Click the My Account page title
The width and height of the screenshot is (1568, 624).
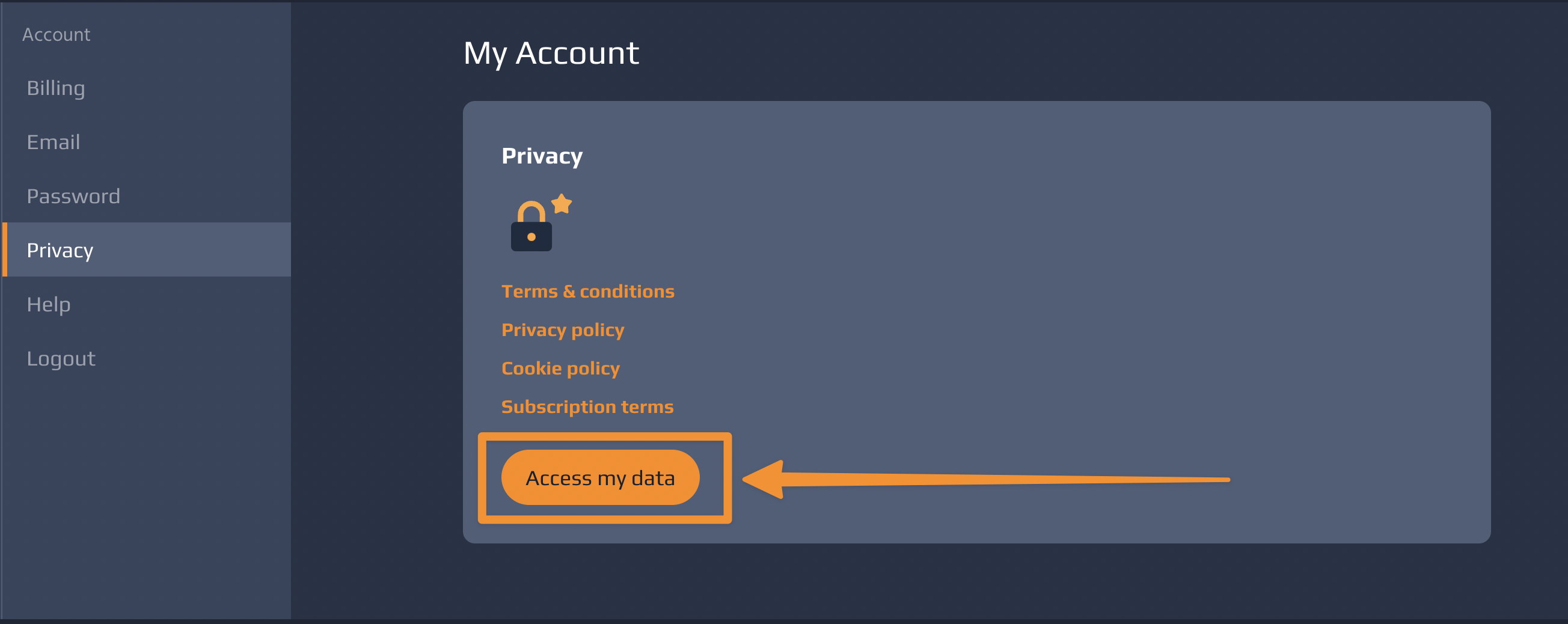(x=551, y=54)
